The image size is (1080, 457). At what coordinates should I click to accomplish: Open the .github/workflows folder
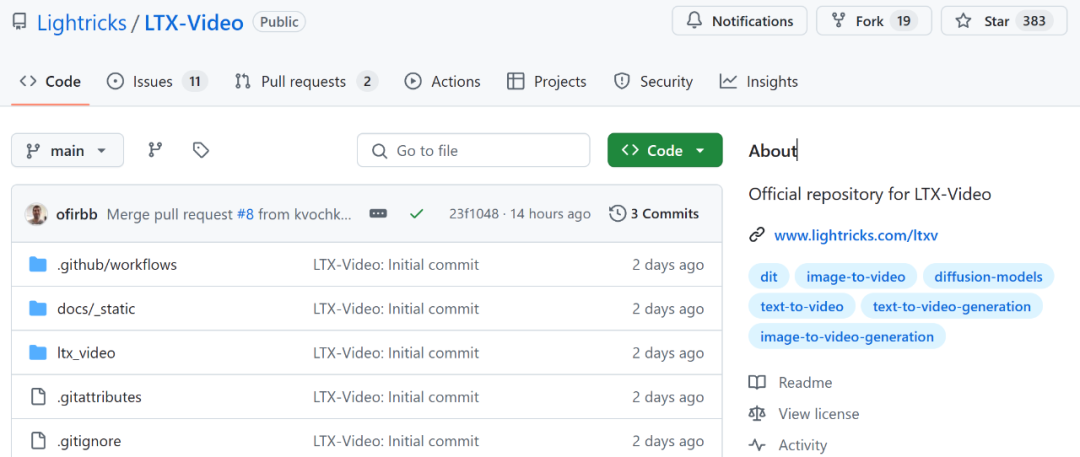pyautogui.click(x=116, y=265)
